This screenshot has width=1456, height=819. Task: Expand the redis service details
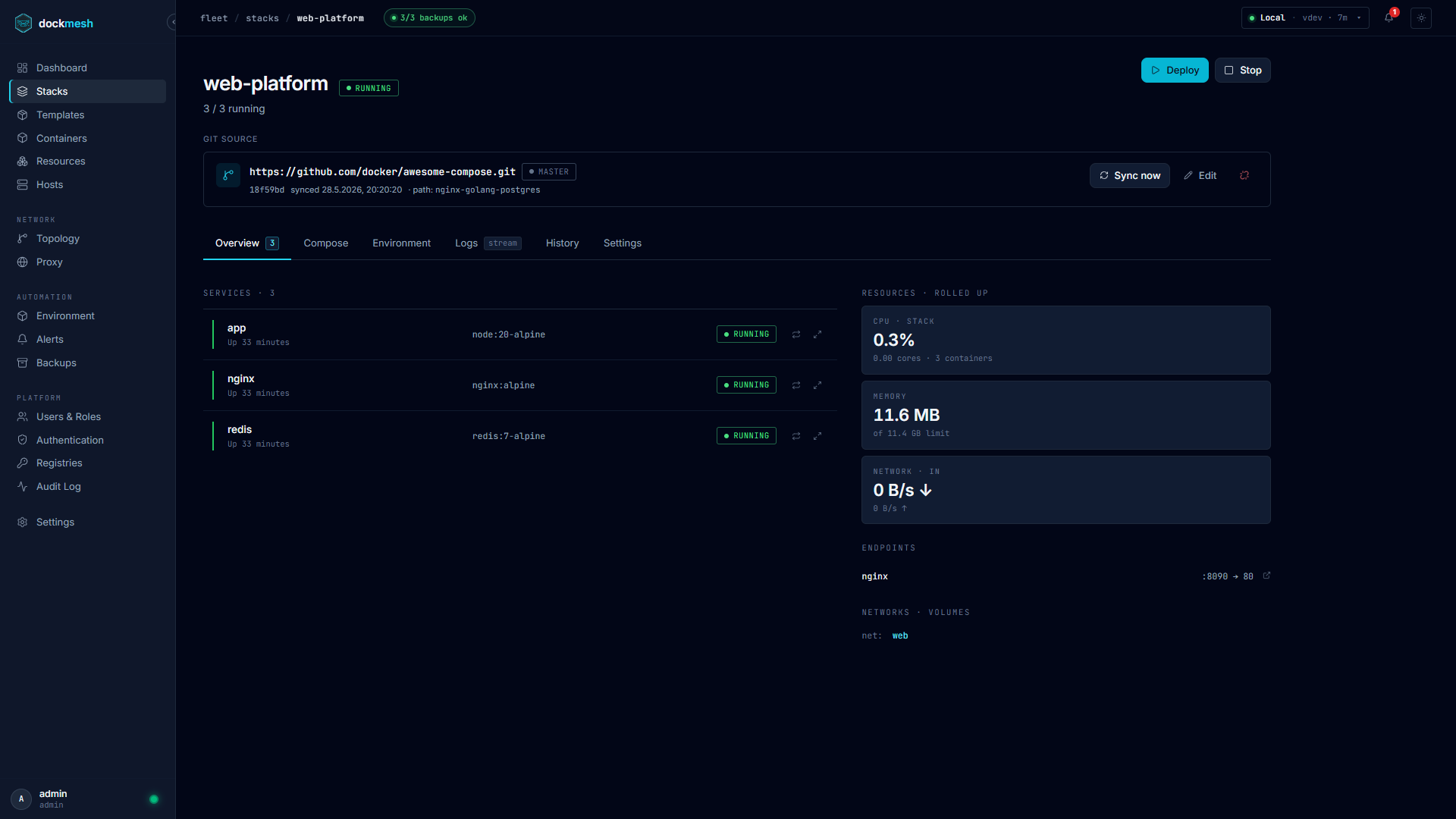[x=817, y=436]
